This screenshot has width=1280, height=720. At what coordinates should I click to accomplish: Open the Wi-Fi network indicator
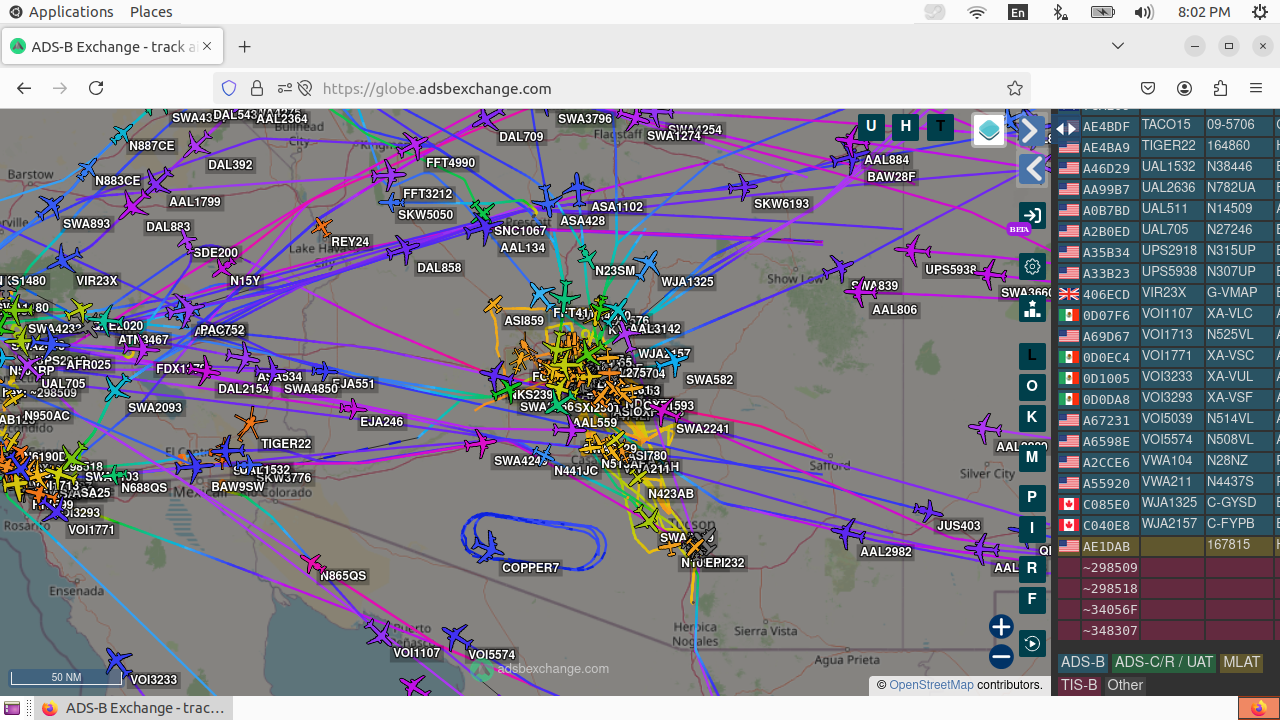coord(977,12)
